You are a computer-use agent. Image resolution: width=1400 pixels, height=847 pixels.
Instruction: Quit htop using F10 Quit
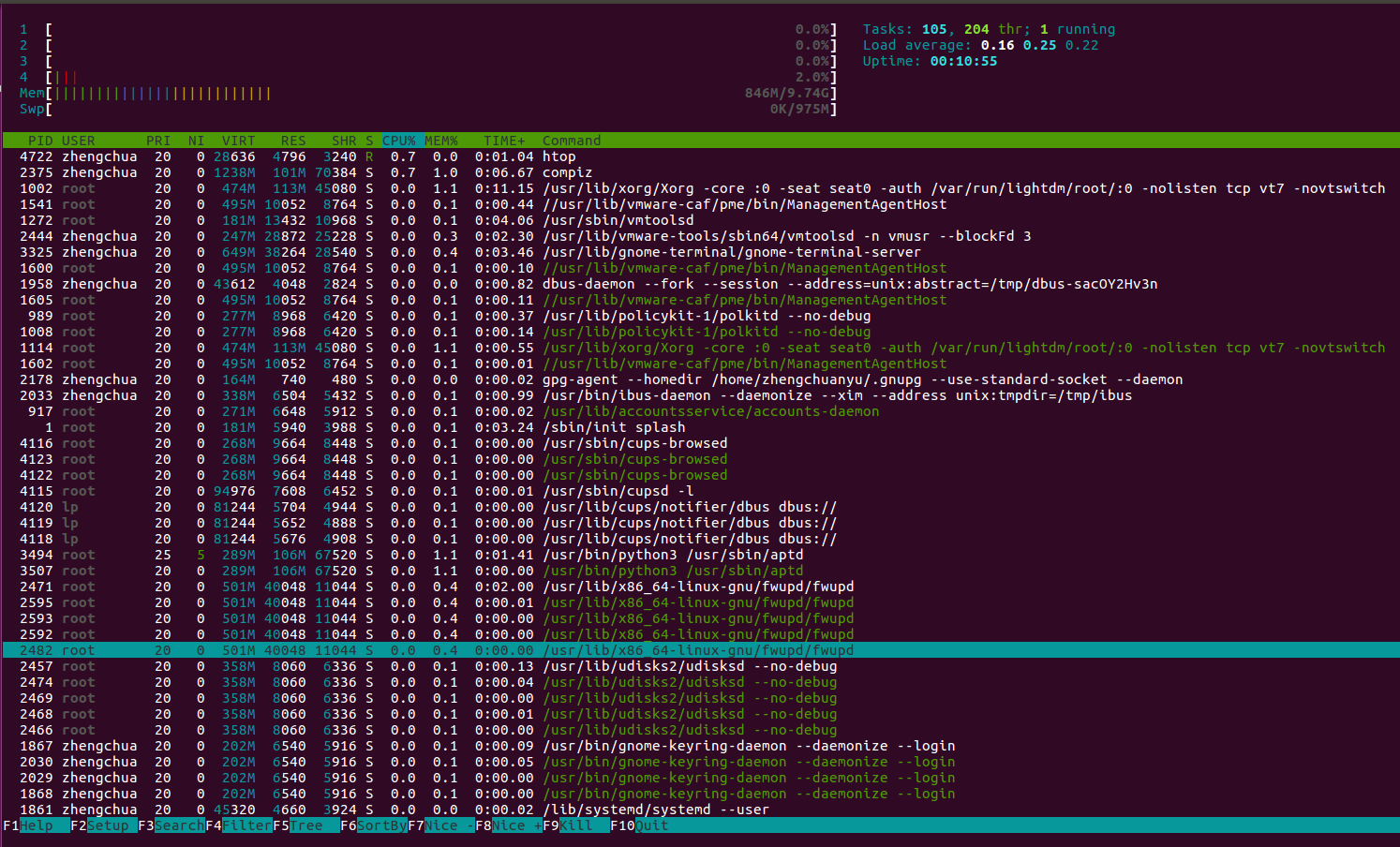tap(640, 825)
